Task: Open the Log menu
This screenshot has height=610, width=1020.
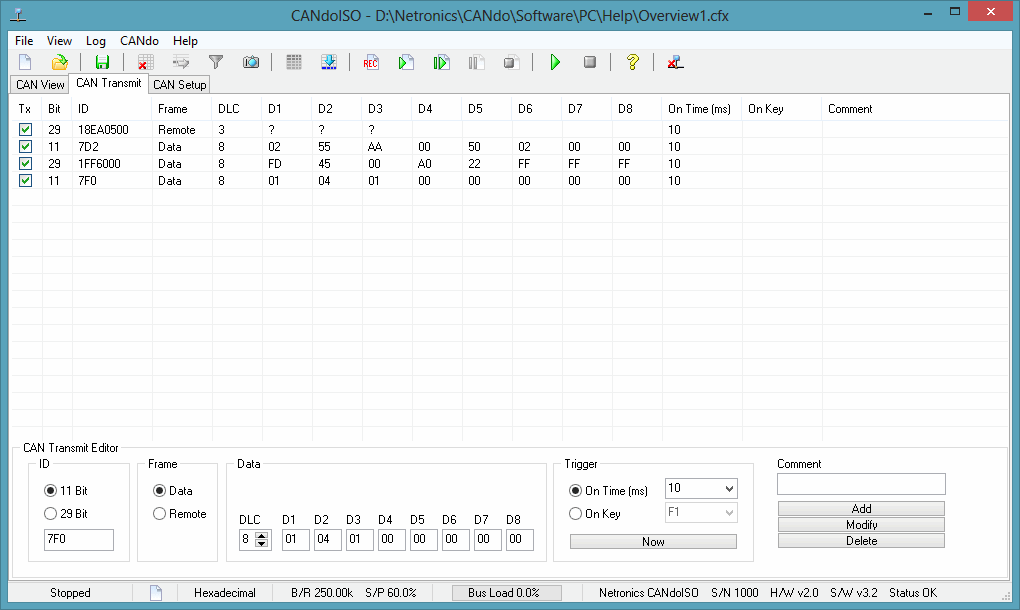Action: 96,40
